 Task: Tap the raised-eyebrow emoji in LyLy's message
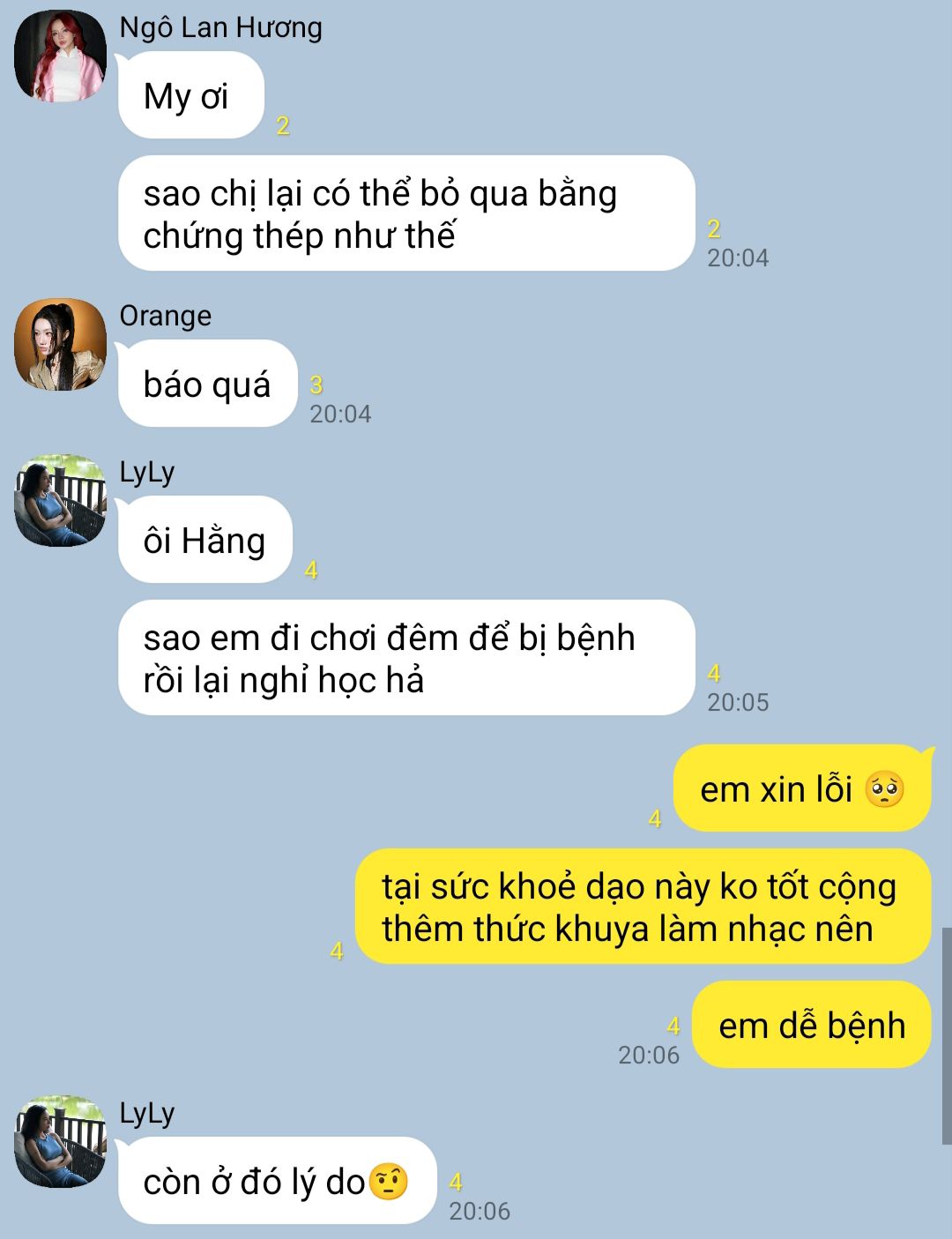coord(389,1182)
